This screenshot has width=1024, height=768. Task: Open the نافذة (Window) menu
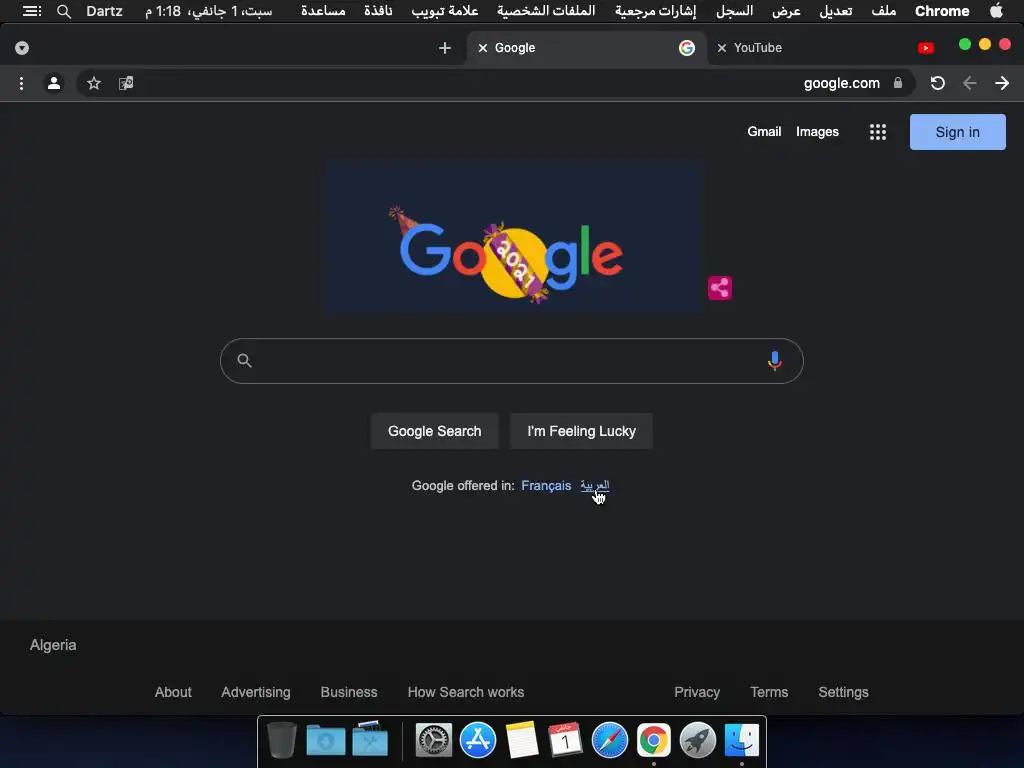(x=378, y=11)
